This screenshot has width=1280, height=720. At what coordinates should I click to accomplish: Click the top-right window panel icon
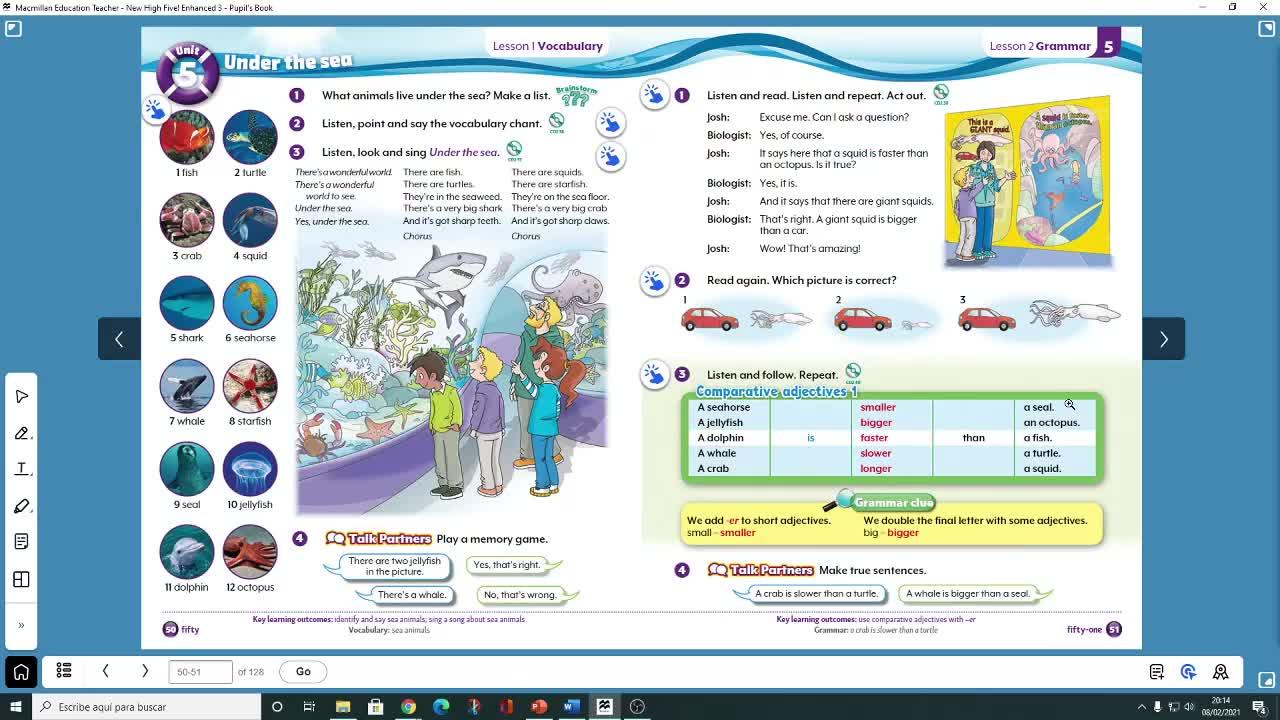point(1267,29)
